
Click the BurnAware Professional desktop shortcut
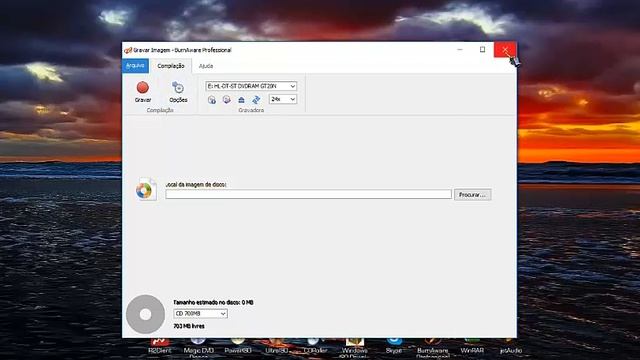click(x=432, y=347)
